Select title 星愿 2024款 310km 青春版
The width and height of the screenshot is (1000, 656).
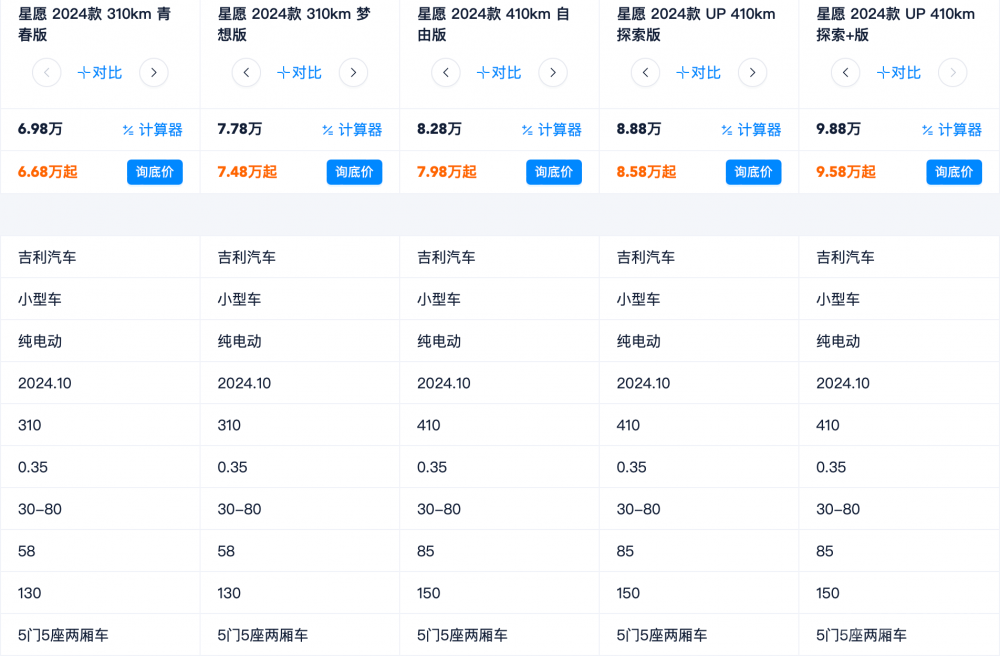click(94, 24)
